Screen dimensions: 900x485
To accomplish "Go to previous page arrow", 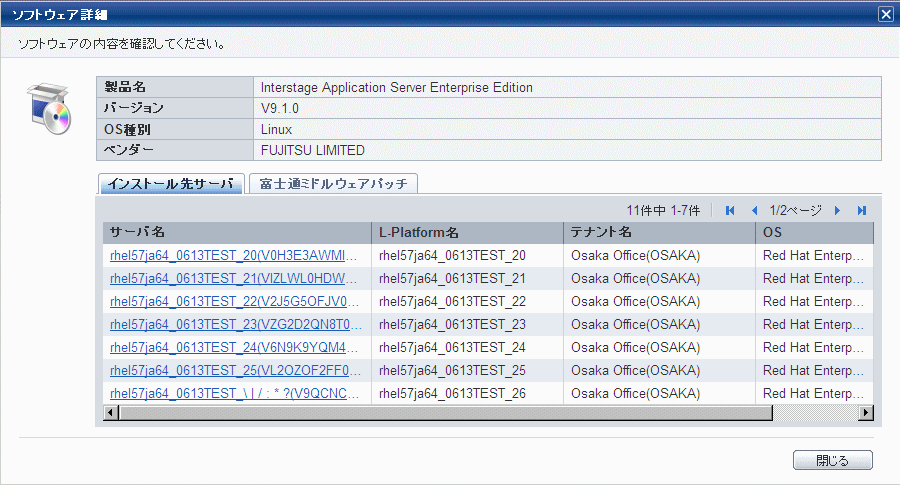I will pyautogui.click(x=754, y=211).
